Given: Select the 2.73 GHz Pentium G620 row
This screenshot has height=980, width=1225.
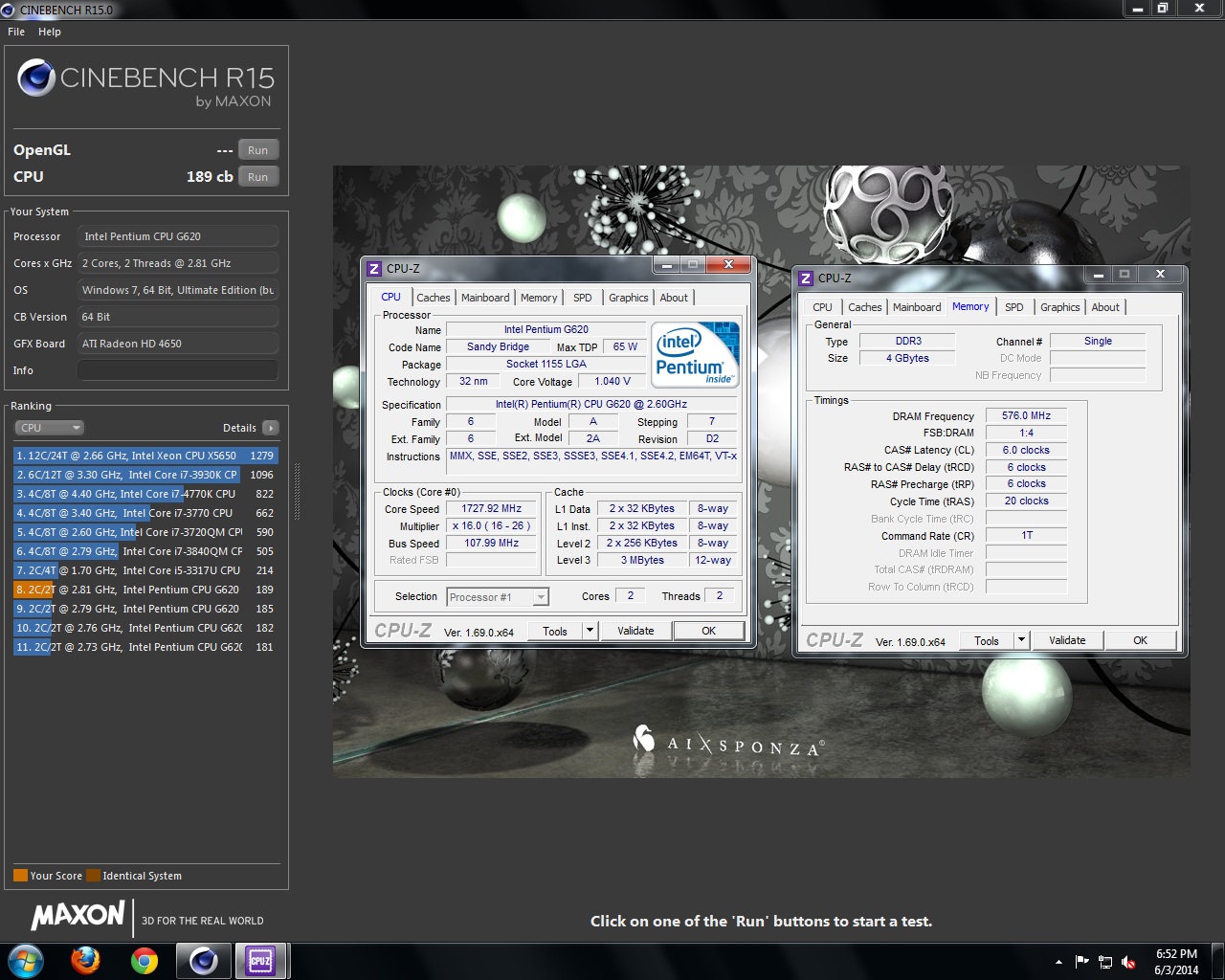Looking at the screenshot, I should pyautogui.click(x=145, y=647).
